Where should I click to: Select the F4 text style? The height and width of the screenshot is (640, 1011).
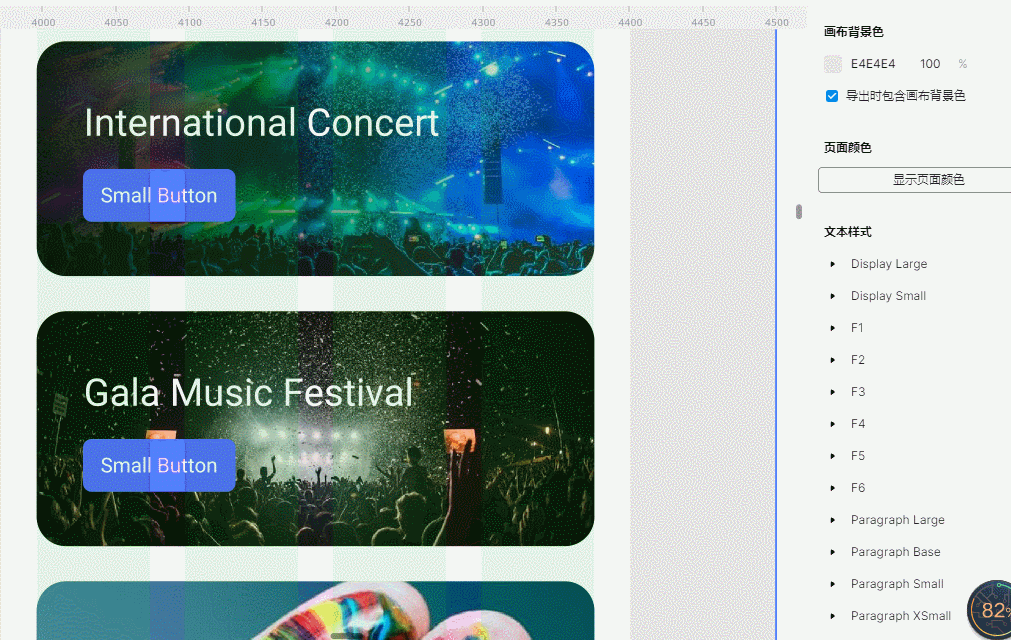858,424
